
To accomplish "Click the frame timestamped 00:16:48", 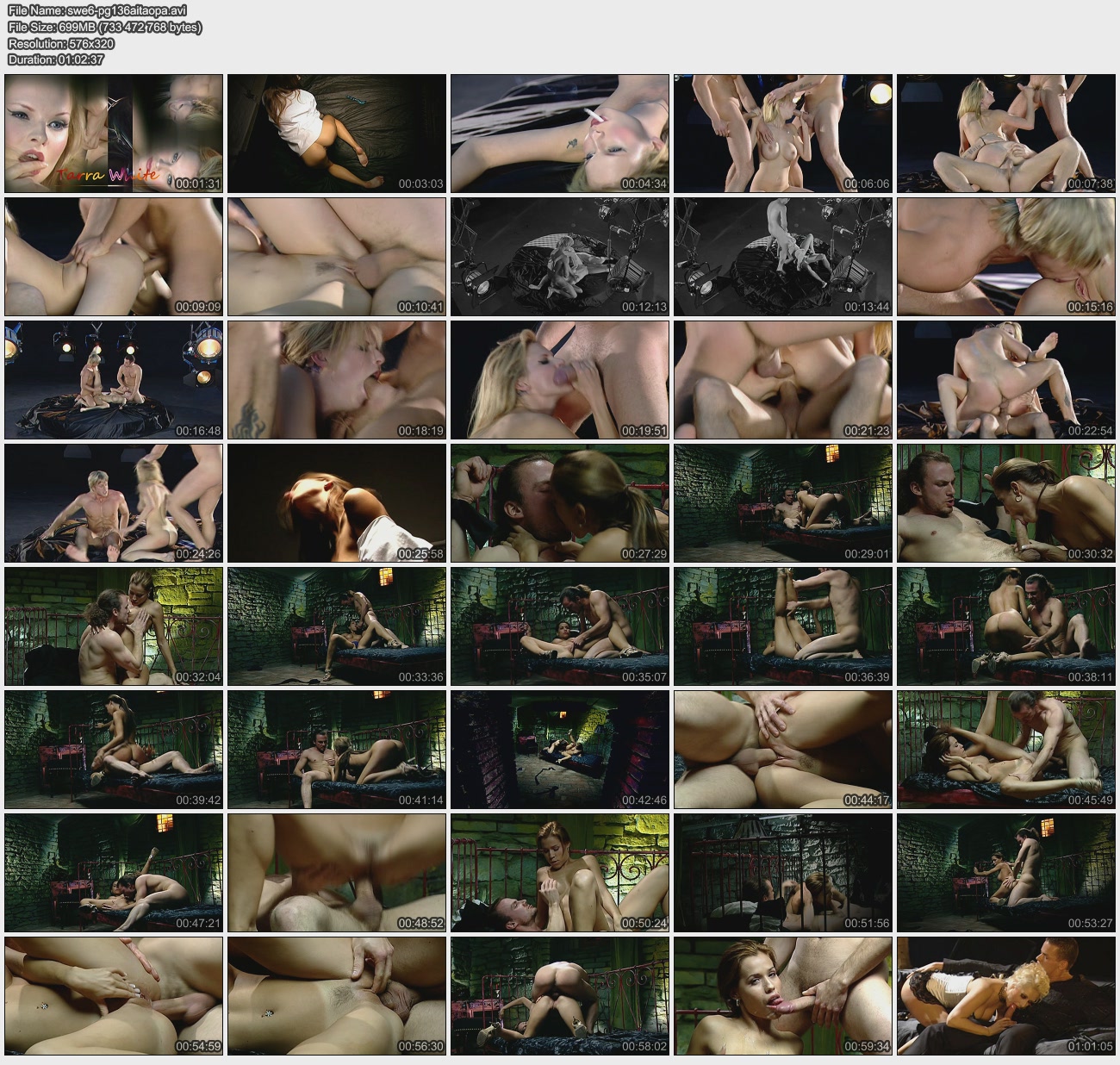I will (114, 380).
